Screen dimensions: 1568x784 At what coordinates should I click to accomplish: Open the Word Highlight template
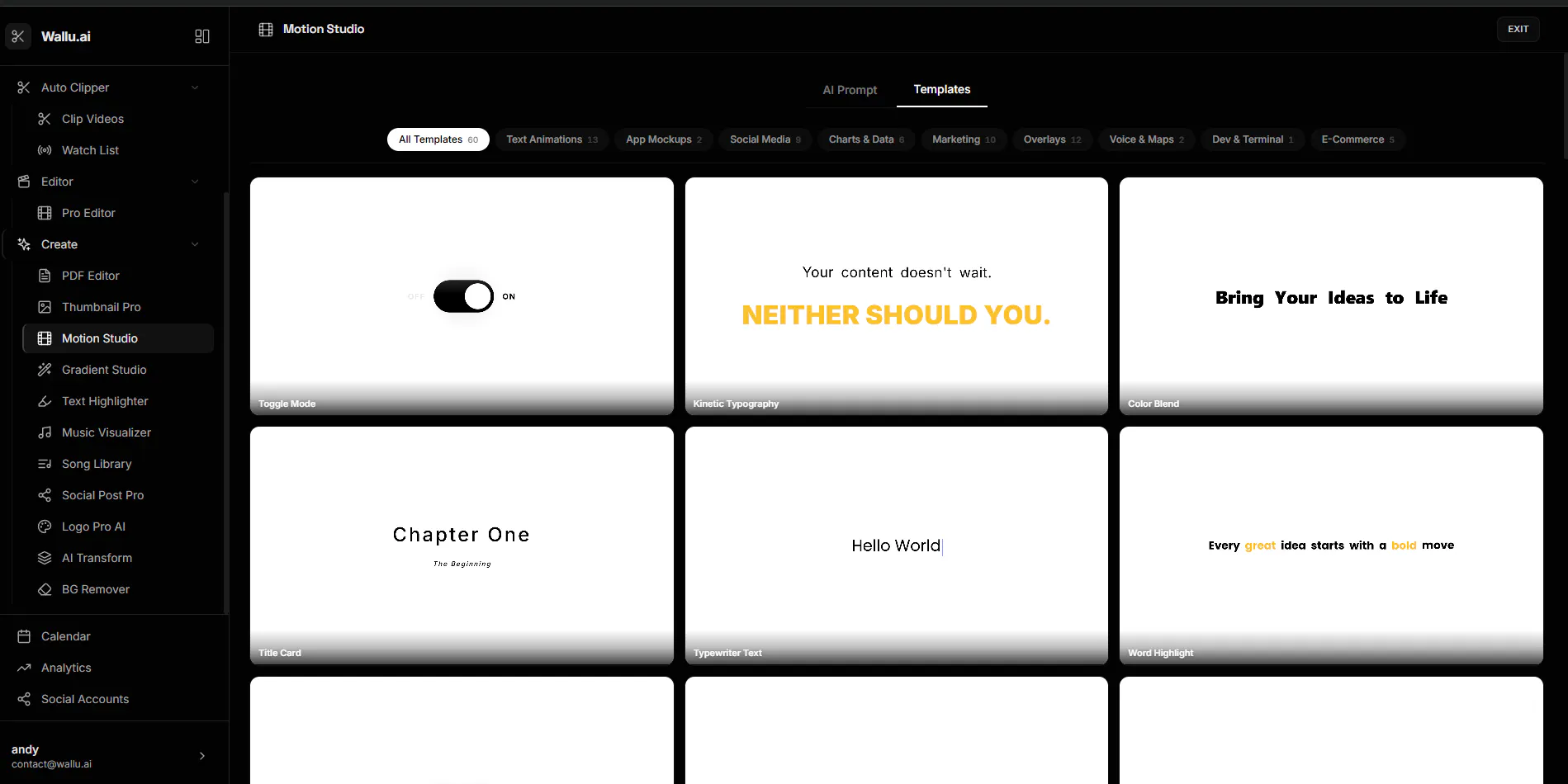pyautogui.click(x=1331, y=545)
